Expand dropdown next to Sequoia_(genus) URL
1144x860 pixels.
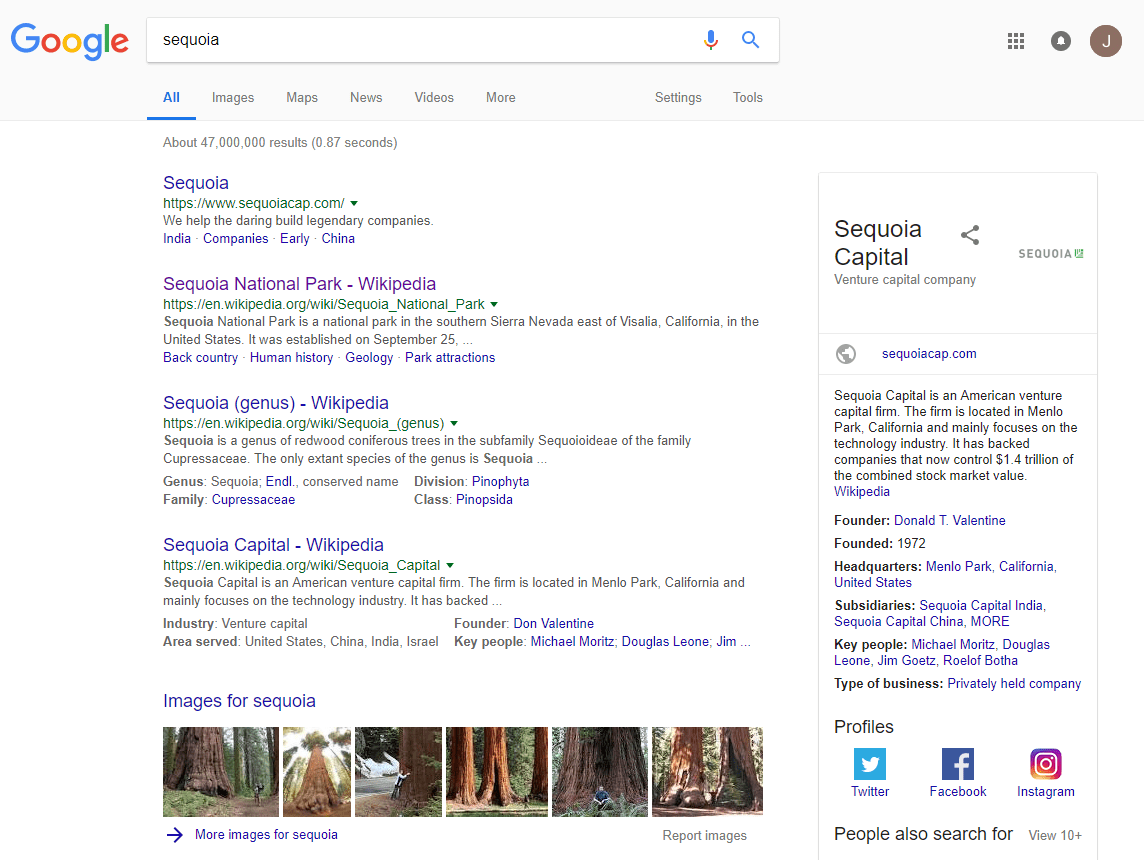454,424
